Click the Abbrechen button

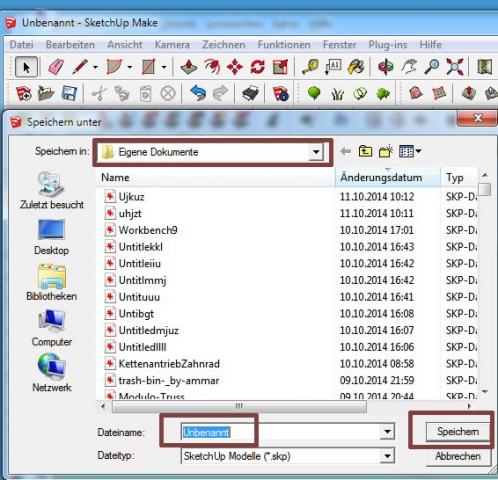pyautogui.click(x=458, y=456)
